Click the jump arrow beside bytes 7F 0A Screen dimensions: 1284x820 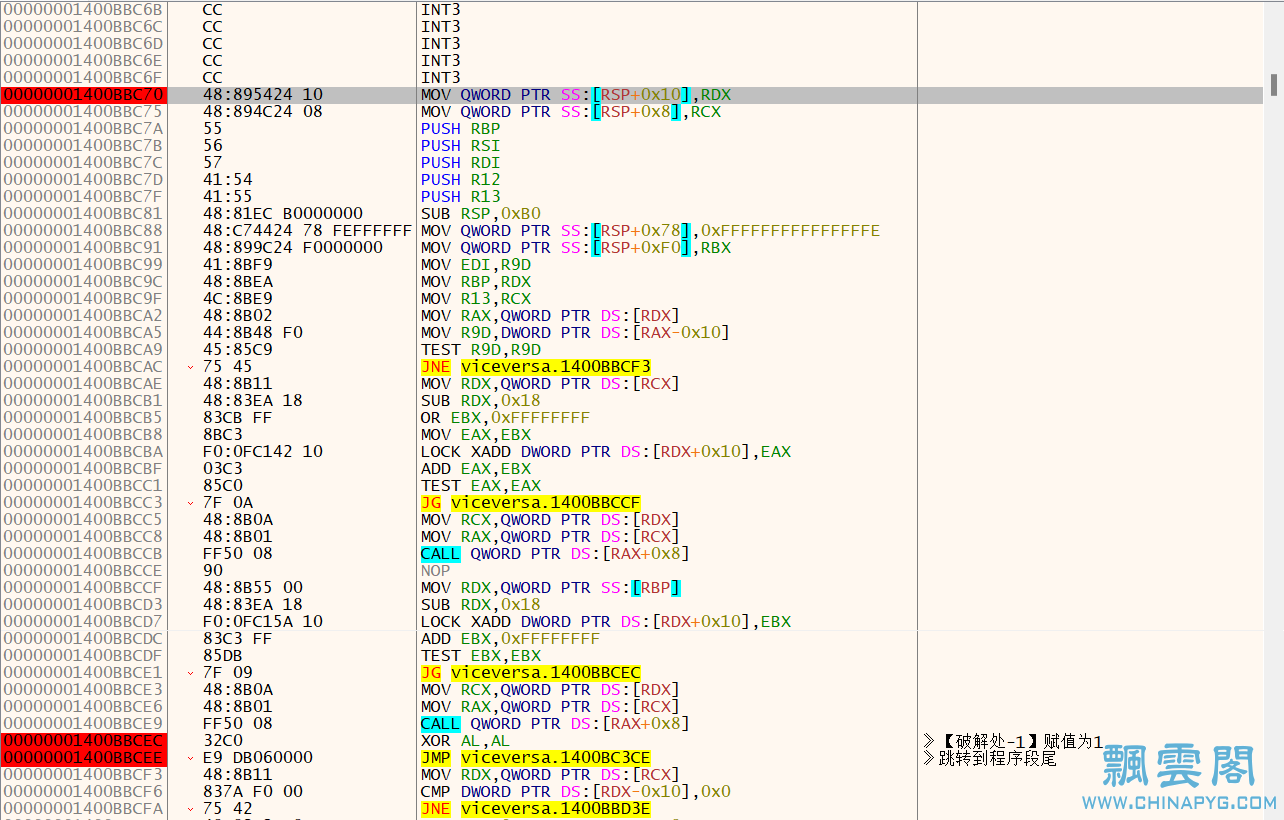pyautogui.click(x=191, y=503)
